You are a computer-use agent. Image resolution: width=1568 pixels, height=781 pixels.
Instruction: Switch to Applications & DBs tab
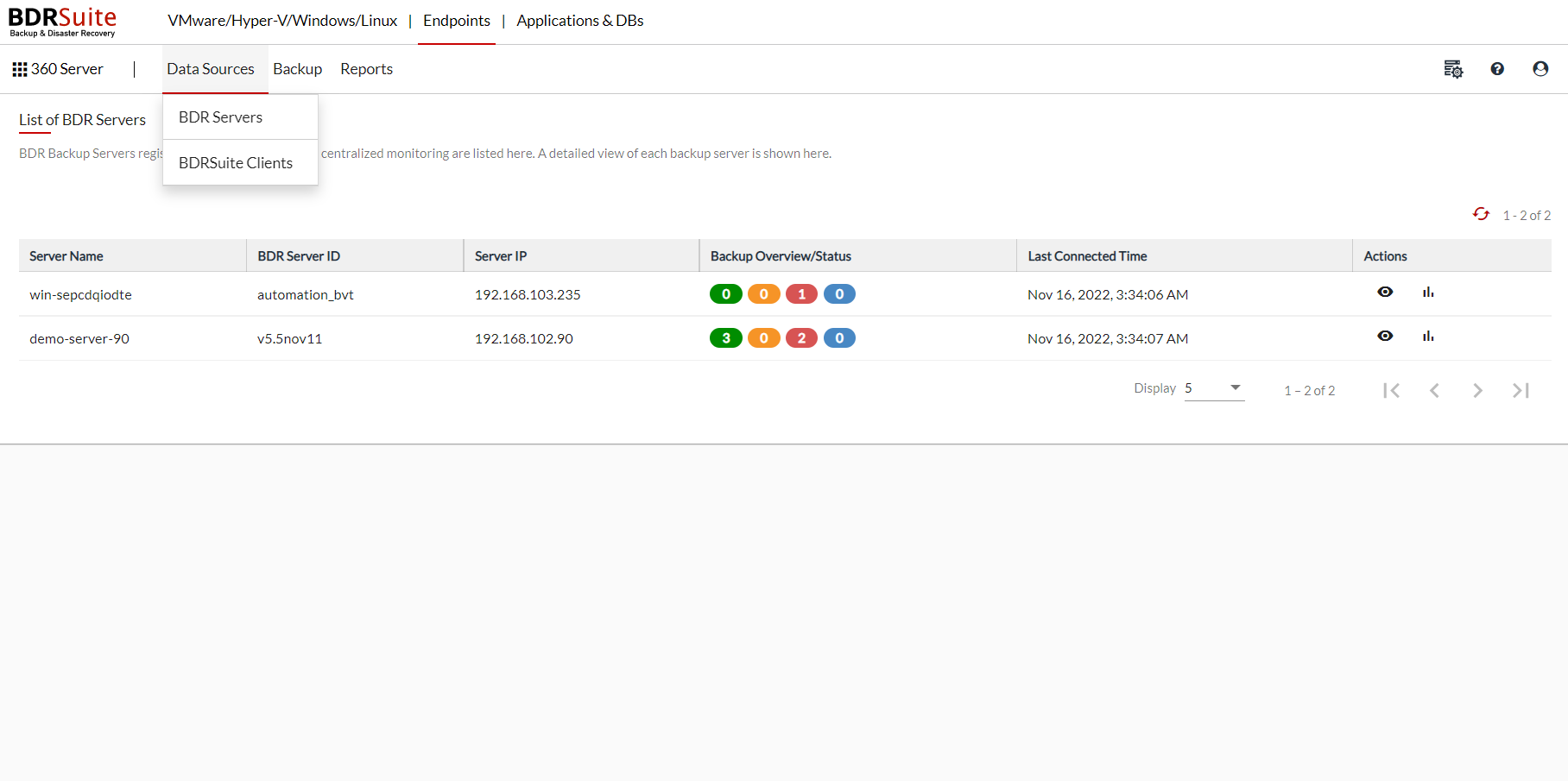pyautogui.click(x=580, y=21)
